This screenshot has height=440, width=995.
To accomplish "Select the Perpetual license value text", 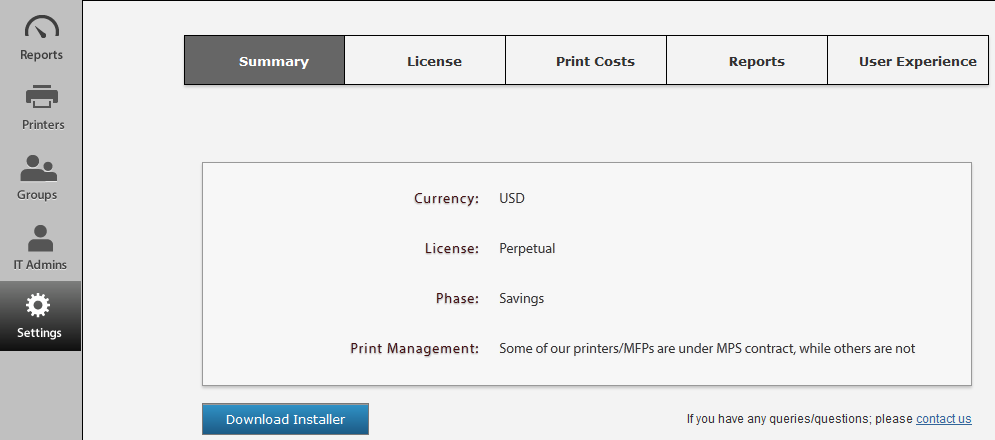I will tap(527, 248).
